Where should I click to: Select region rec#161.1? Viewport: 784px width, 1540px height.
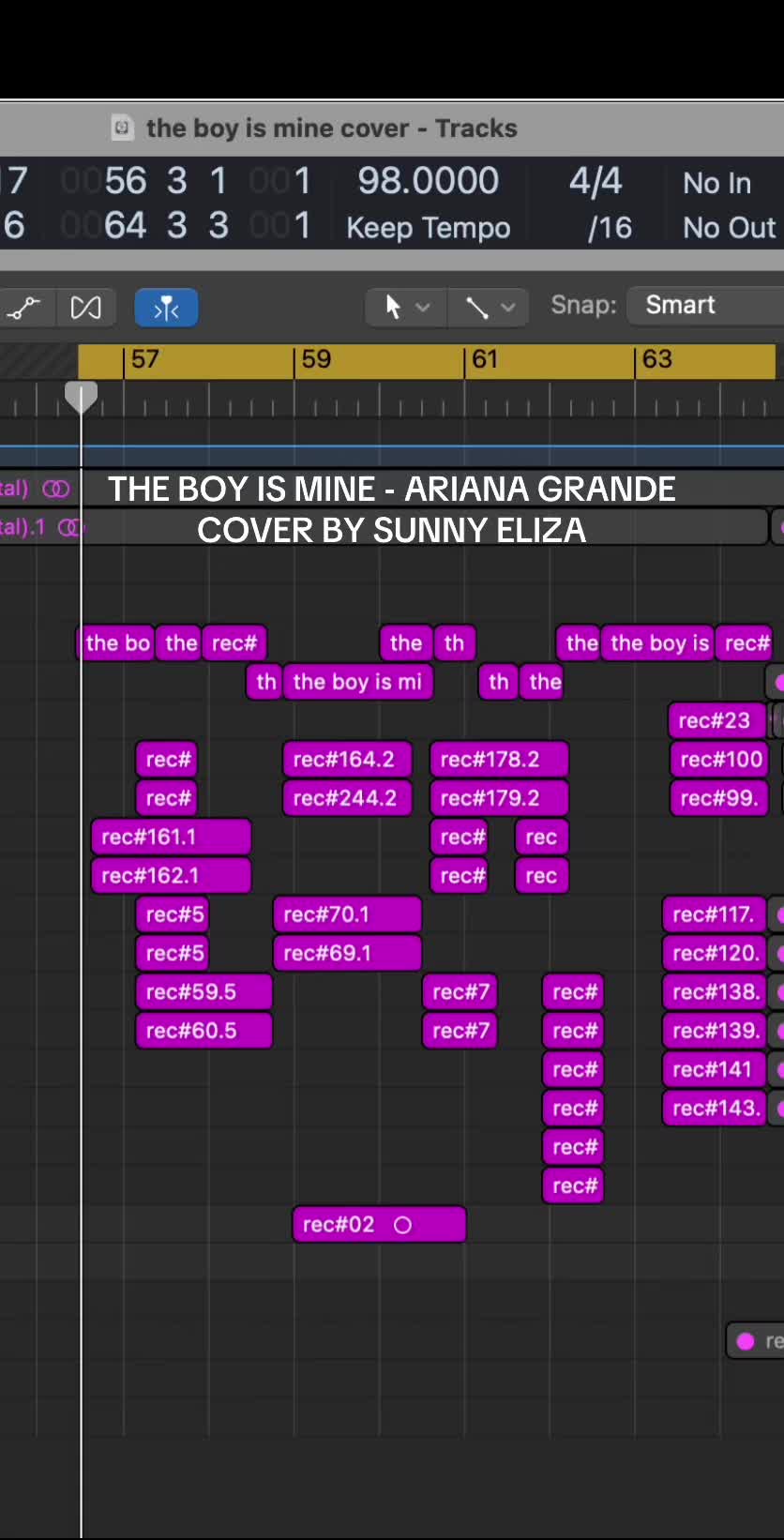[x=172, y=837]
